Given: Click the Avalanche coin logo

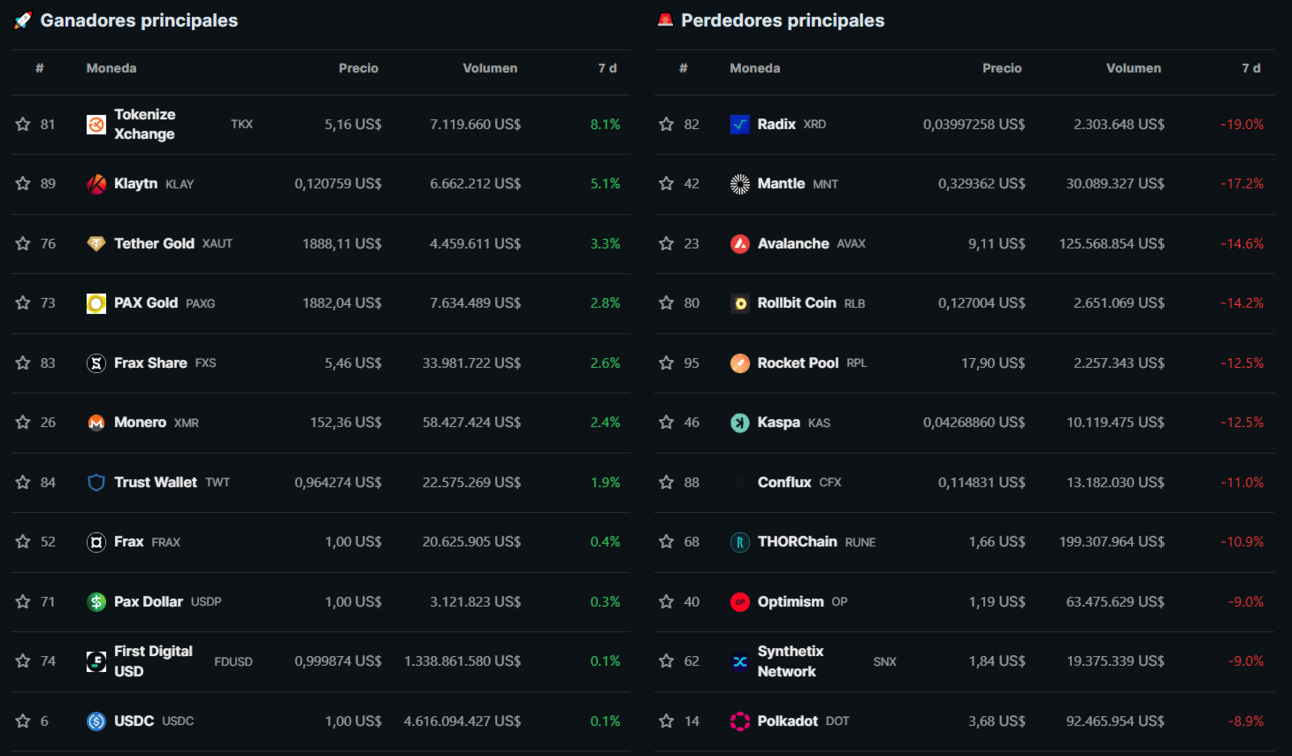Looking at the screenshot, I should pos(740,244).
